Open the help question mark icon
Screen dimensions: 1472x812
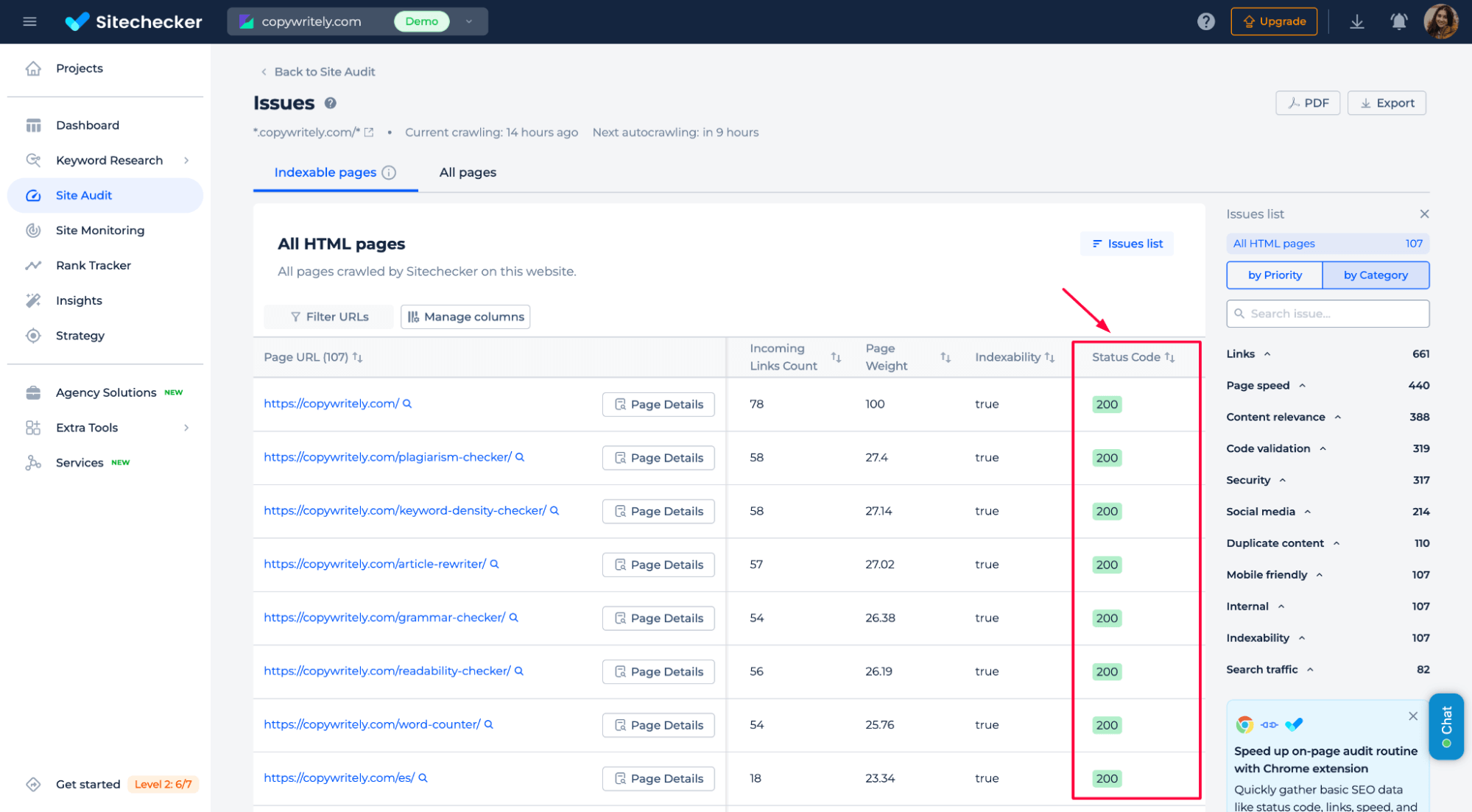[x=1205, y=21]
